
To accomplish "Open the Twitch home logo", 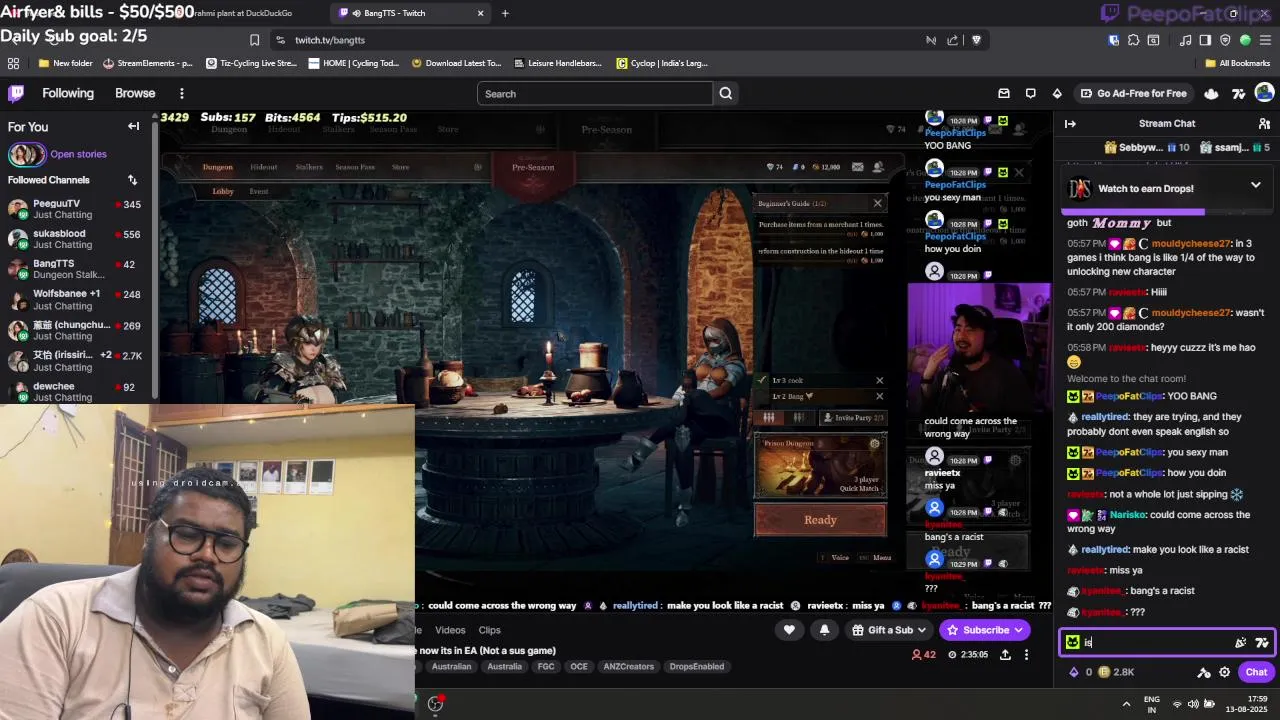I will [16, 93].
